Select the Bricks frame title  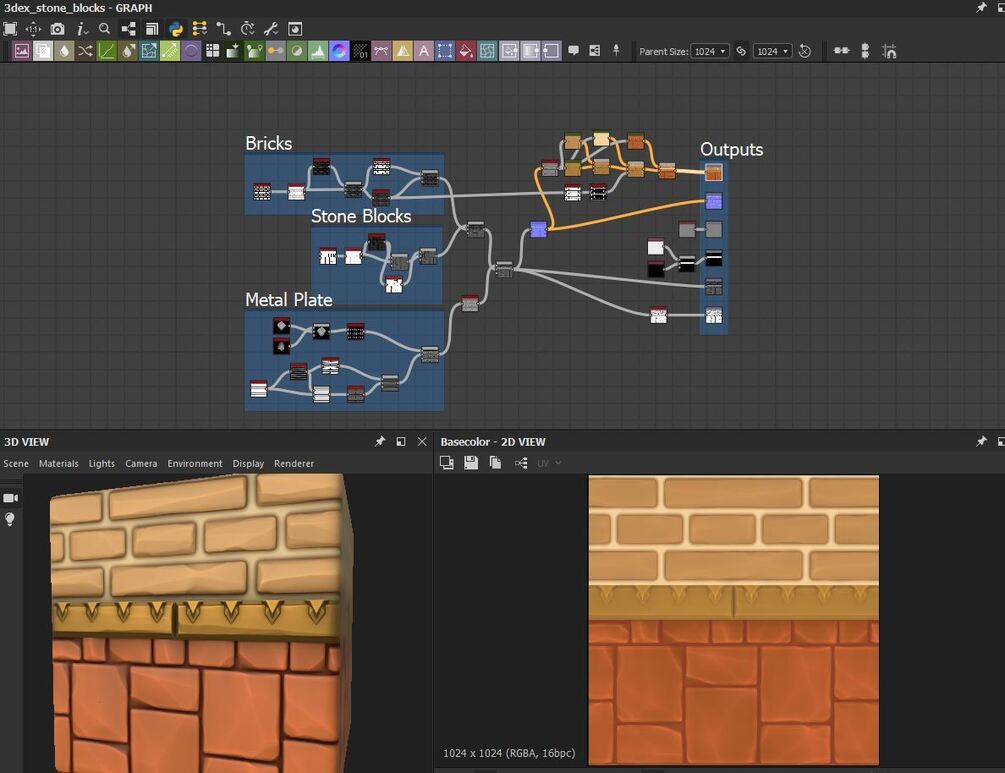point(269,143)
